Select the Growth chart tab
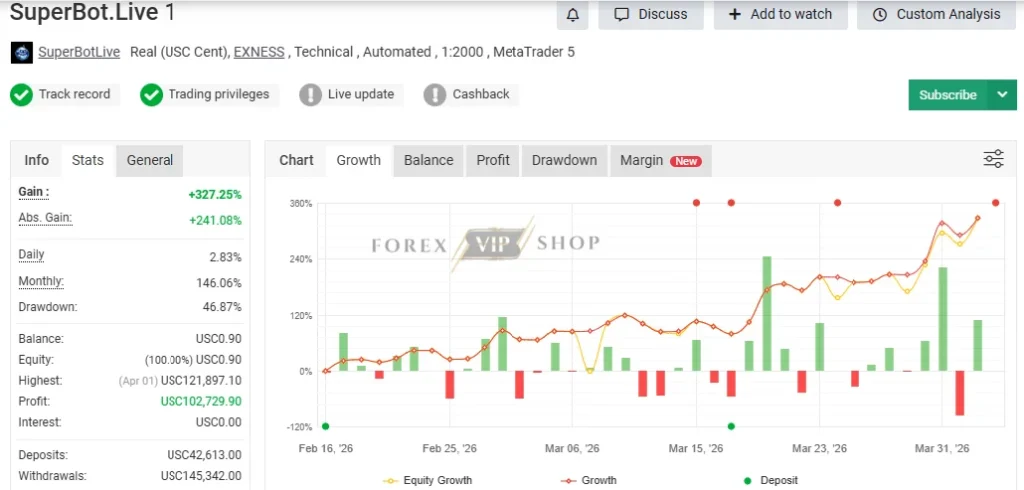Image resolution: width=1024 pixels, height=490 pixels. coord(359,160)
